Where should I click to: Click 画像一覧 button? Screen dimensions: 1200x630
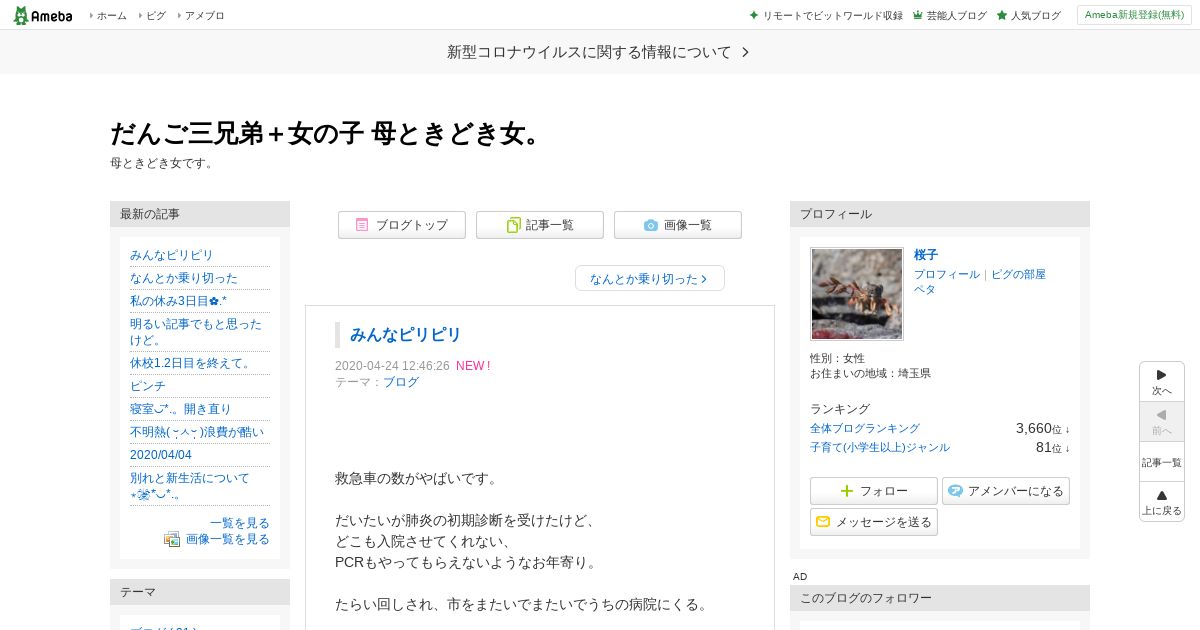point(678,225)
